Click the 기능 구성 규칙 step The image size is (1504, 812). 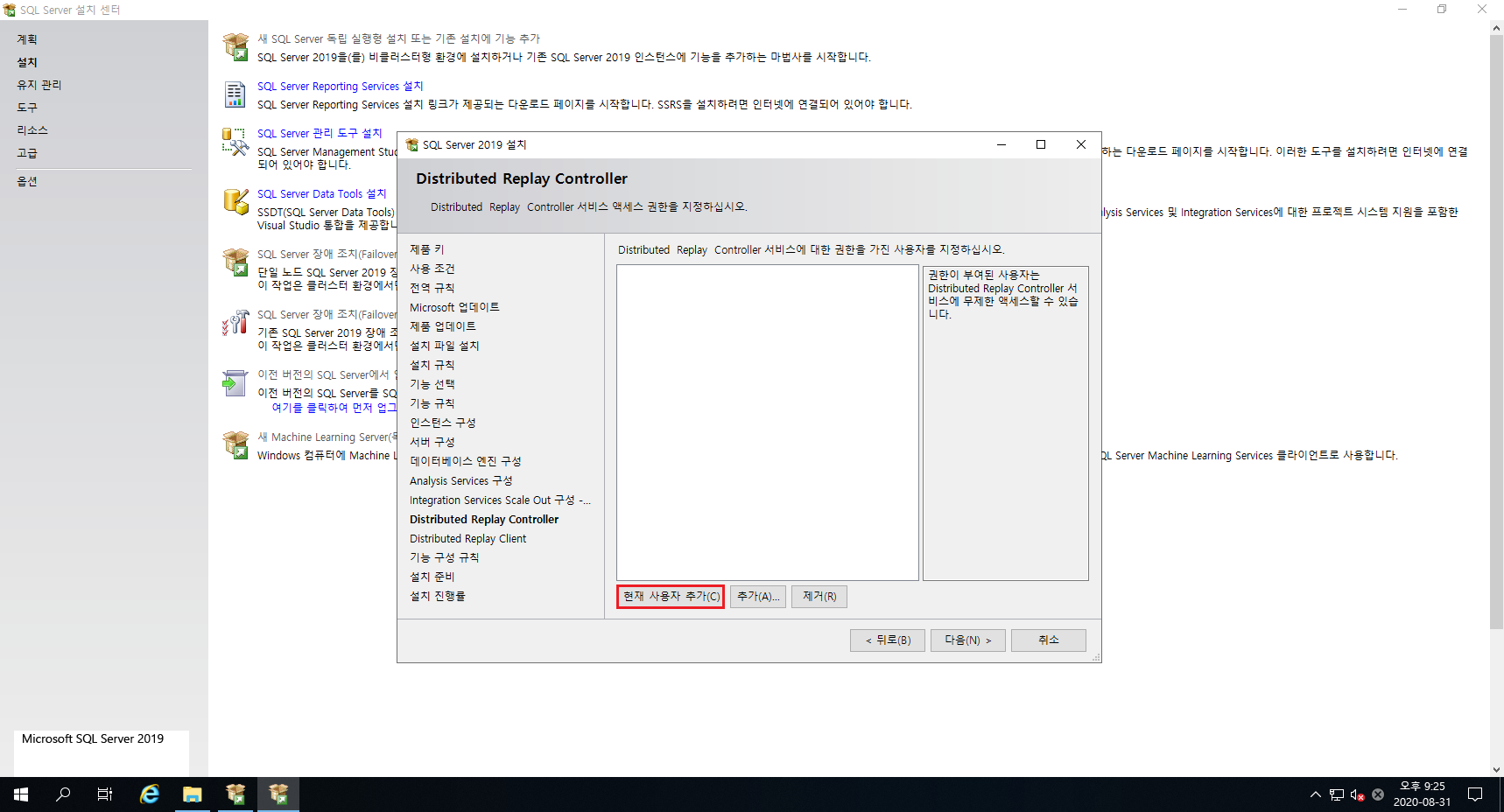pyautogui.click(x=445, y=557)
